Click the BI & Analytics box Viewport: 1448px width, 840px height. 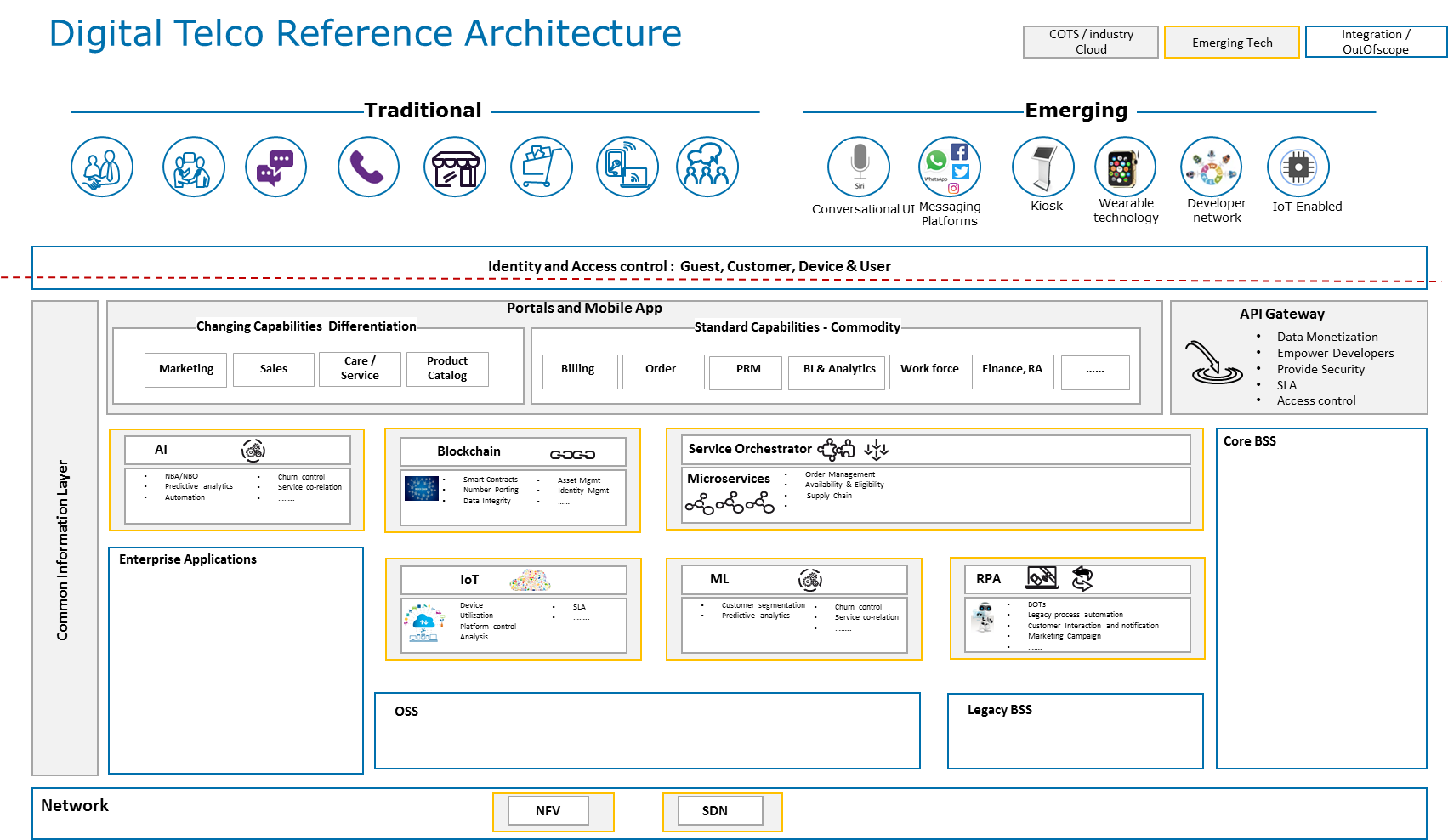click(838, 371)
